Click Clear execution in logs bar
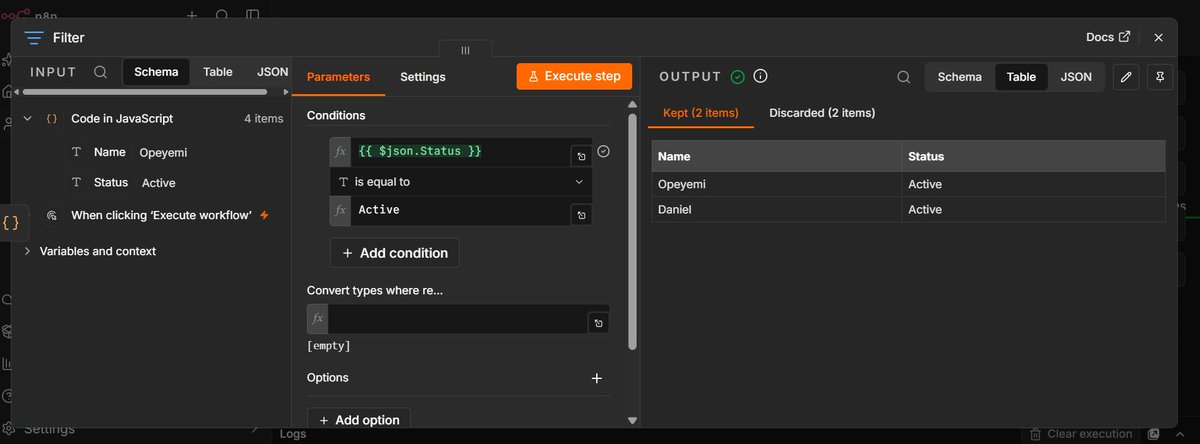This screenshot has height=444, width=1200. tap(1080, 434)
